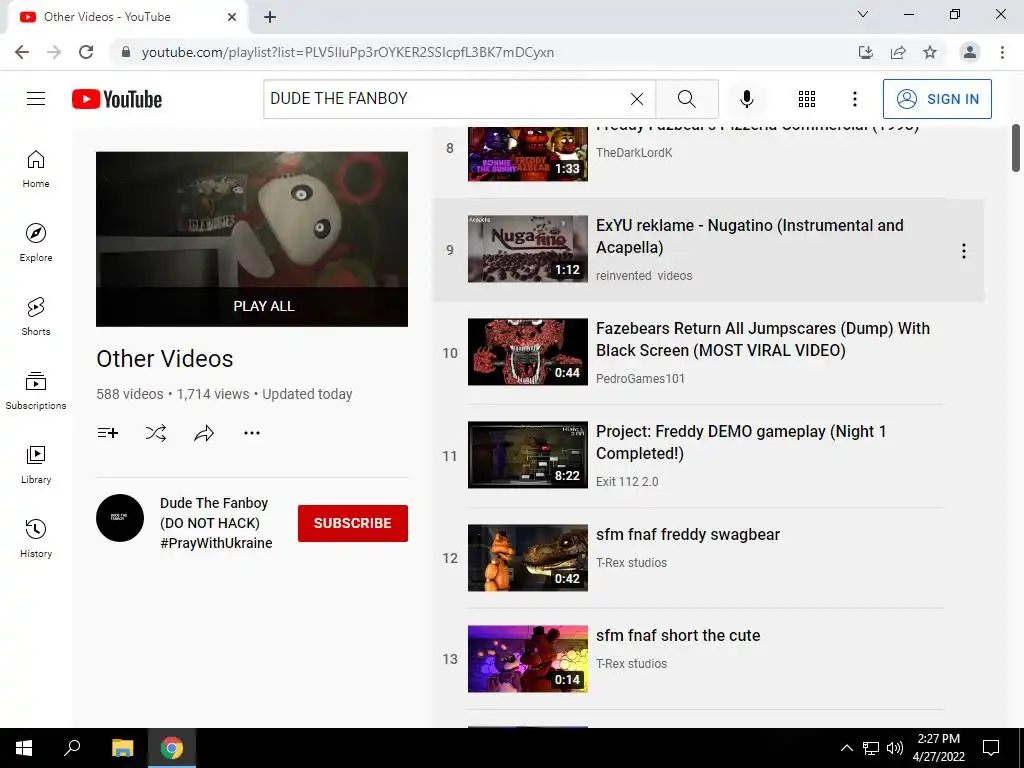
Task: Open the settings three-dot menu beside Sign In
Action: point(854,99)
